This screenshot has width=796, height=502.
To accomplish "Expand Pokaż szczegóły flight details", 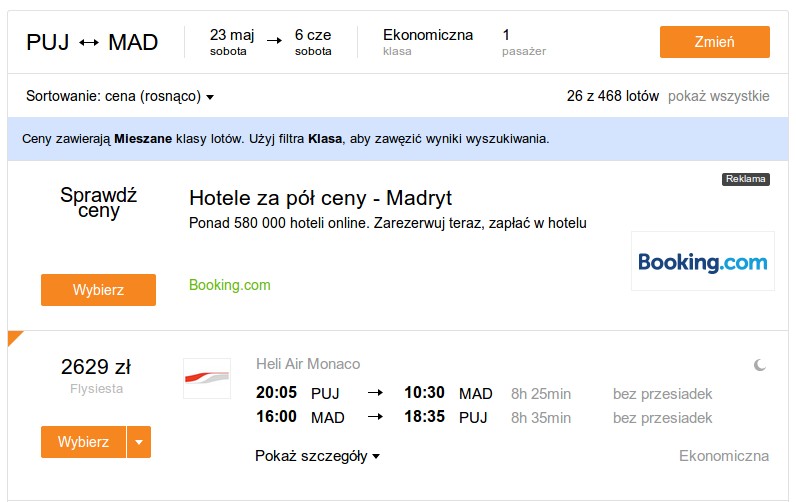I will click(x=317, y=456).
